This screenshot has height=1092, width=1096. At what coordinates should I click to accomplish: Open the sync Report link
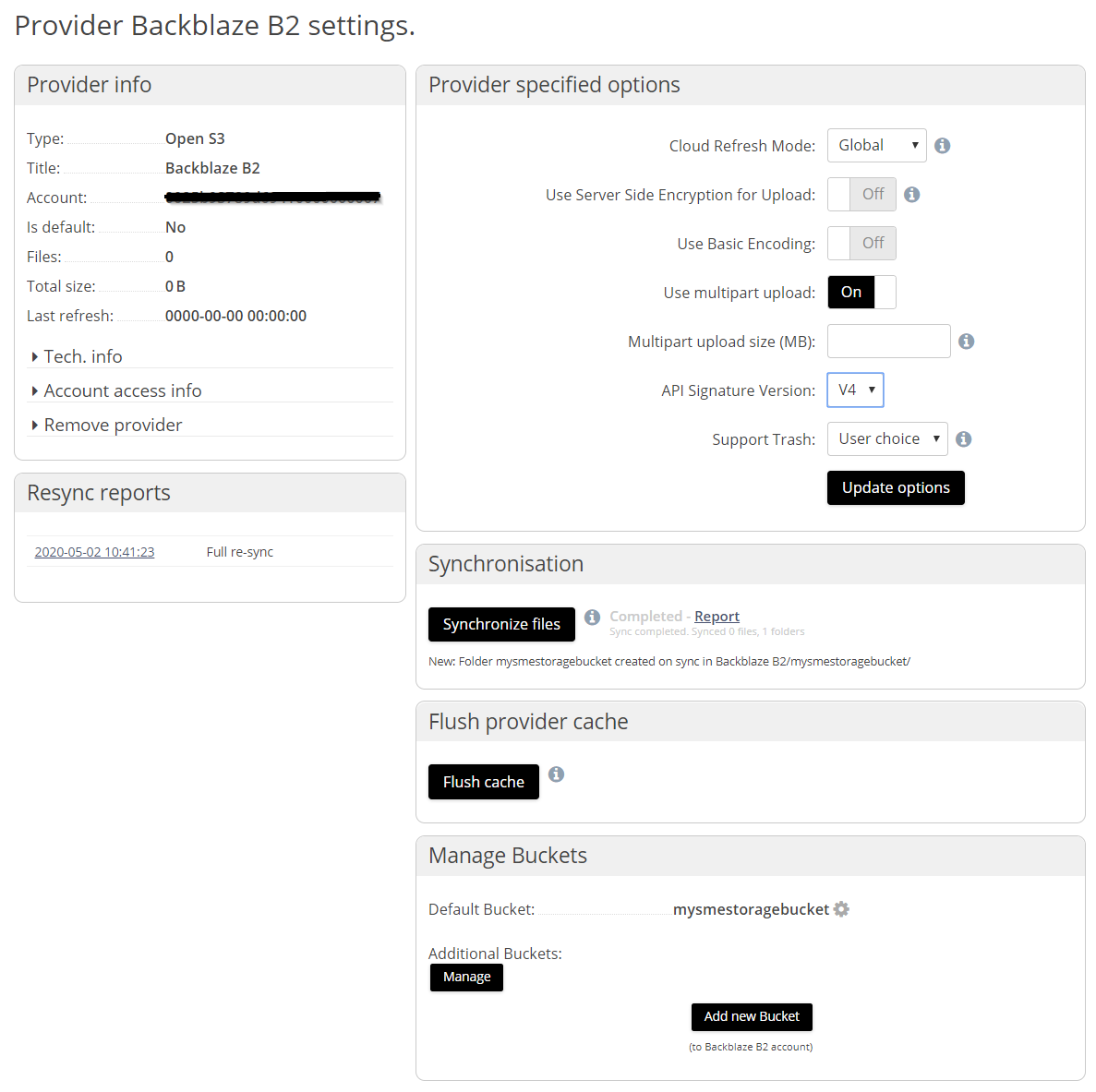pyautogui.click(x=717, y=617)
